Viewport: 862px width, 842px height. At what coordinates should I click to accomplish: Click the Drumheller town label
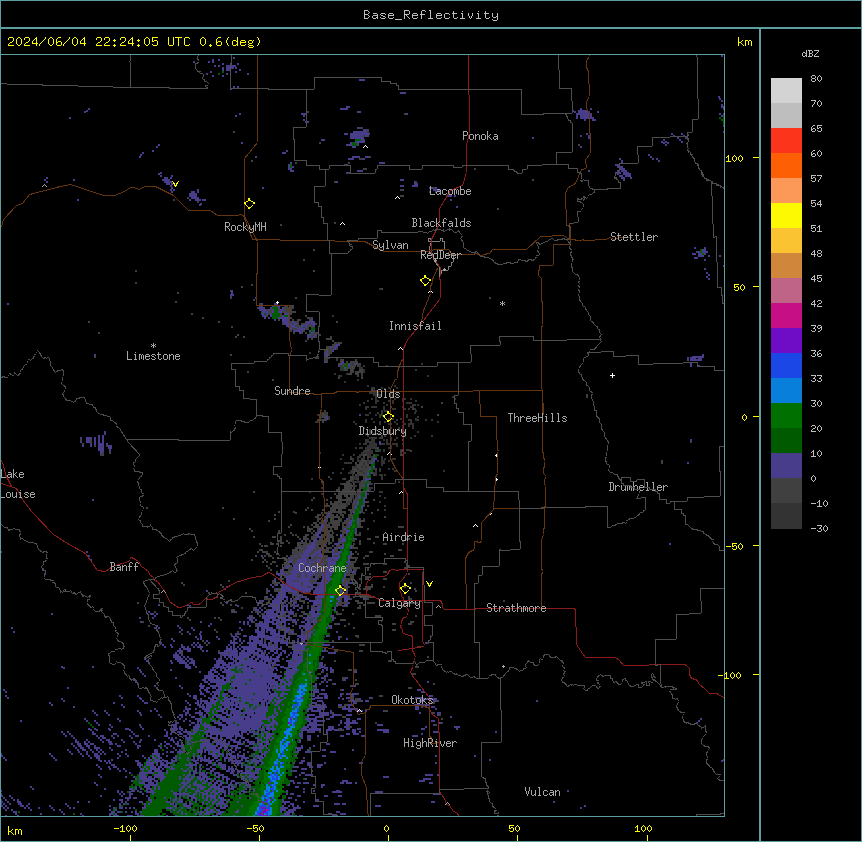[x=638, y=487]
